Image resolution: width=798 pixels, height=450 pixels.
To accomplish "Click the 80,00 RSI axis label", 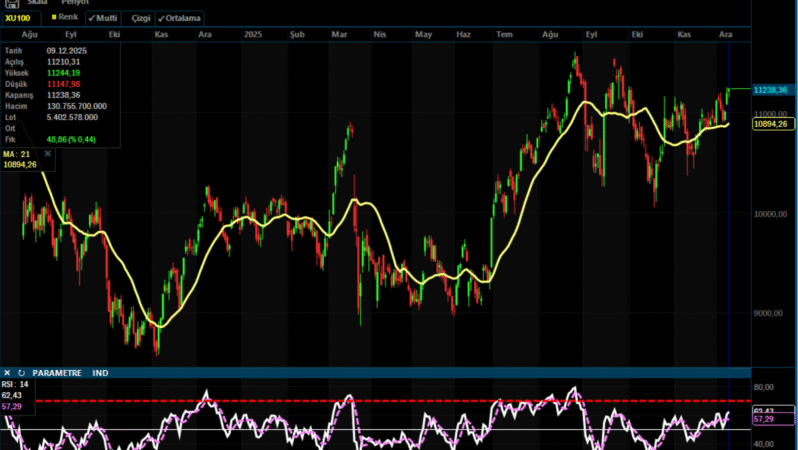I will pyautogui.click(x=764, y=387).
